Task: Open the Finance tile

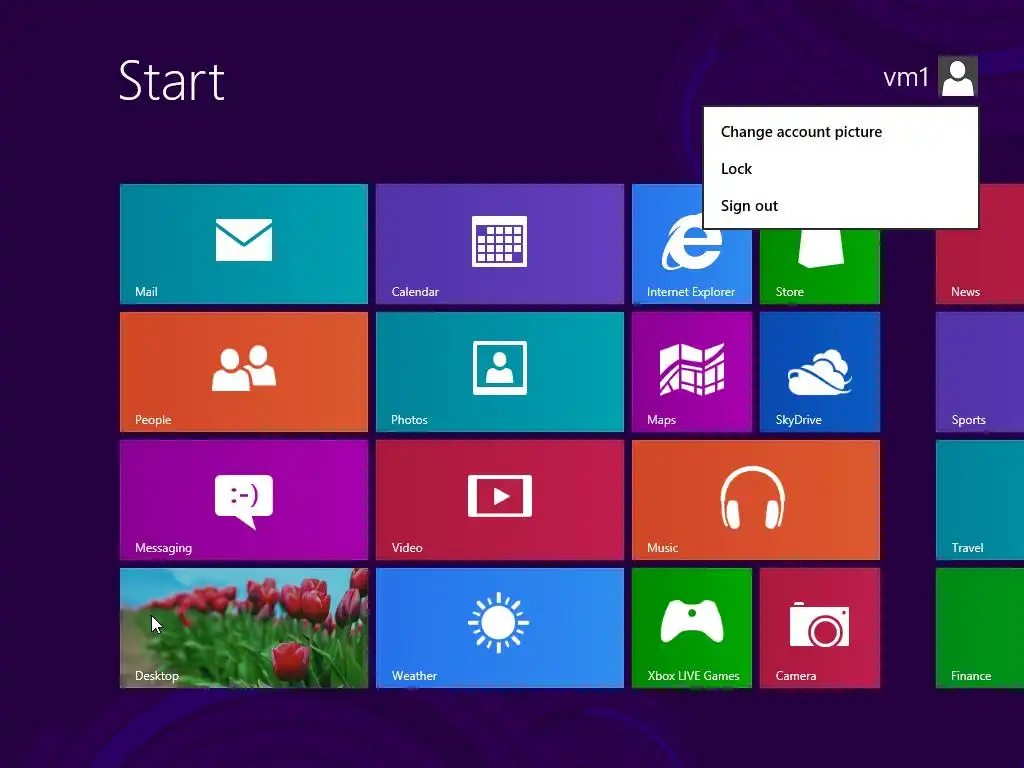Action: coord(980,628)
